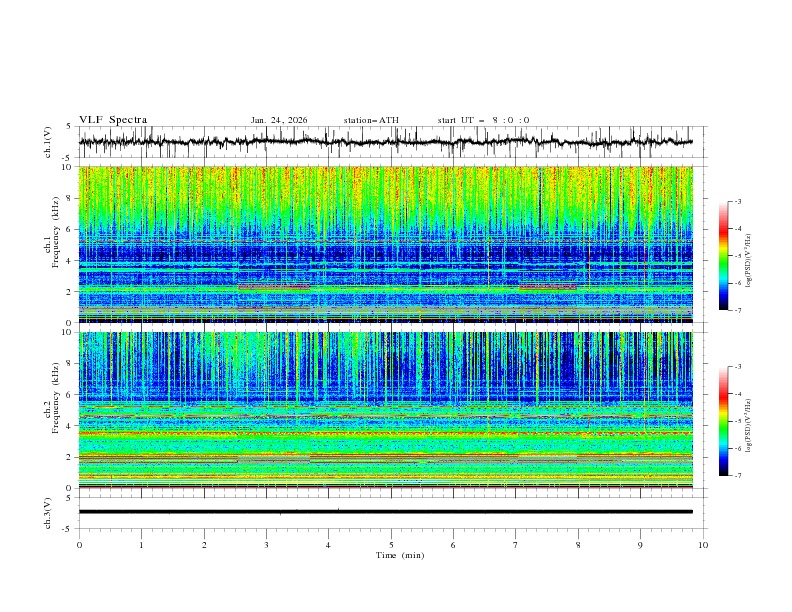This screenshot has height=612, width=792.
Task: Click the ch.2 spectrogram panel
Action: [386, 410]
